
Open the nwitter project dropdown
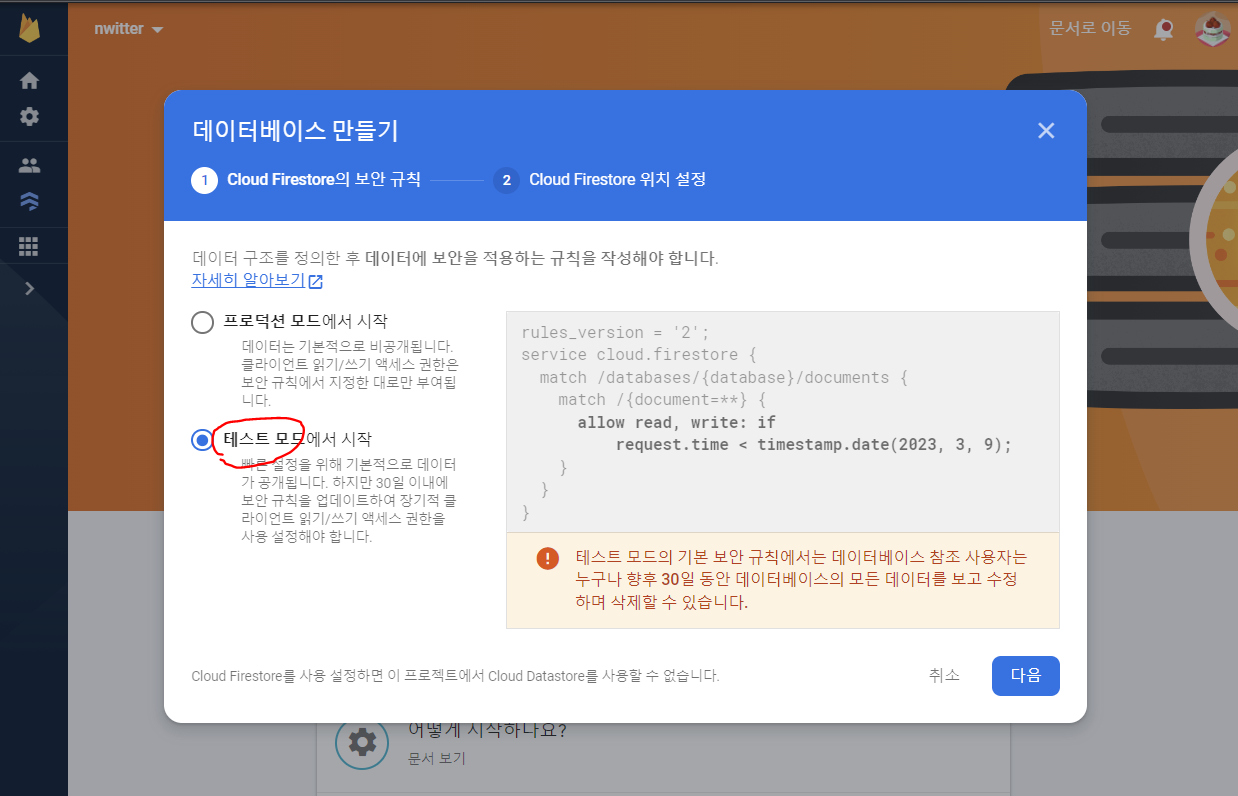tap(128, 29)
